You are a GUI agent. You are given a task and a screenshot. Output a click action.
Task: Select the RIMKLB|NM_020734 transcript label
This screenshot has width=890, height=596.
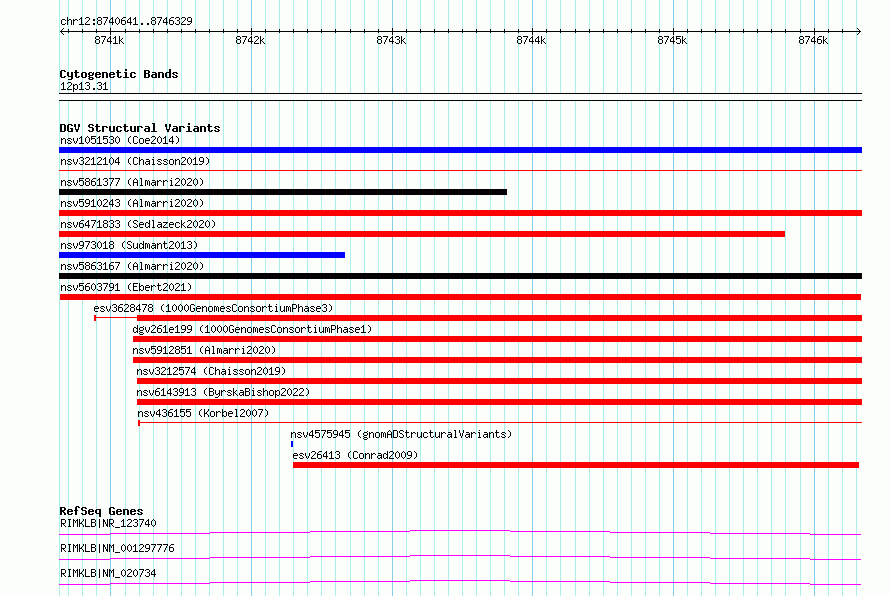tap(108, 573)
